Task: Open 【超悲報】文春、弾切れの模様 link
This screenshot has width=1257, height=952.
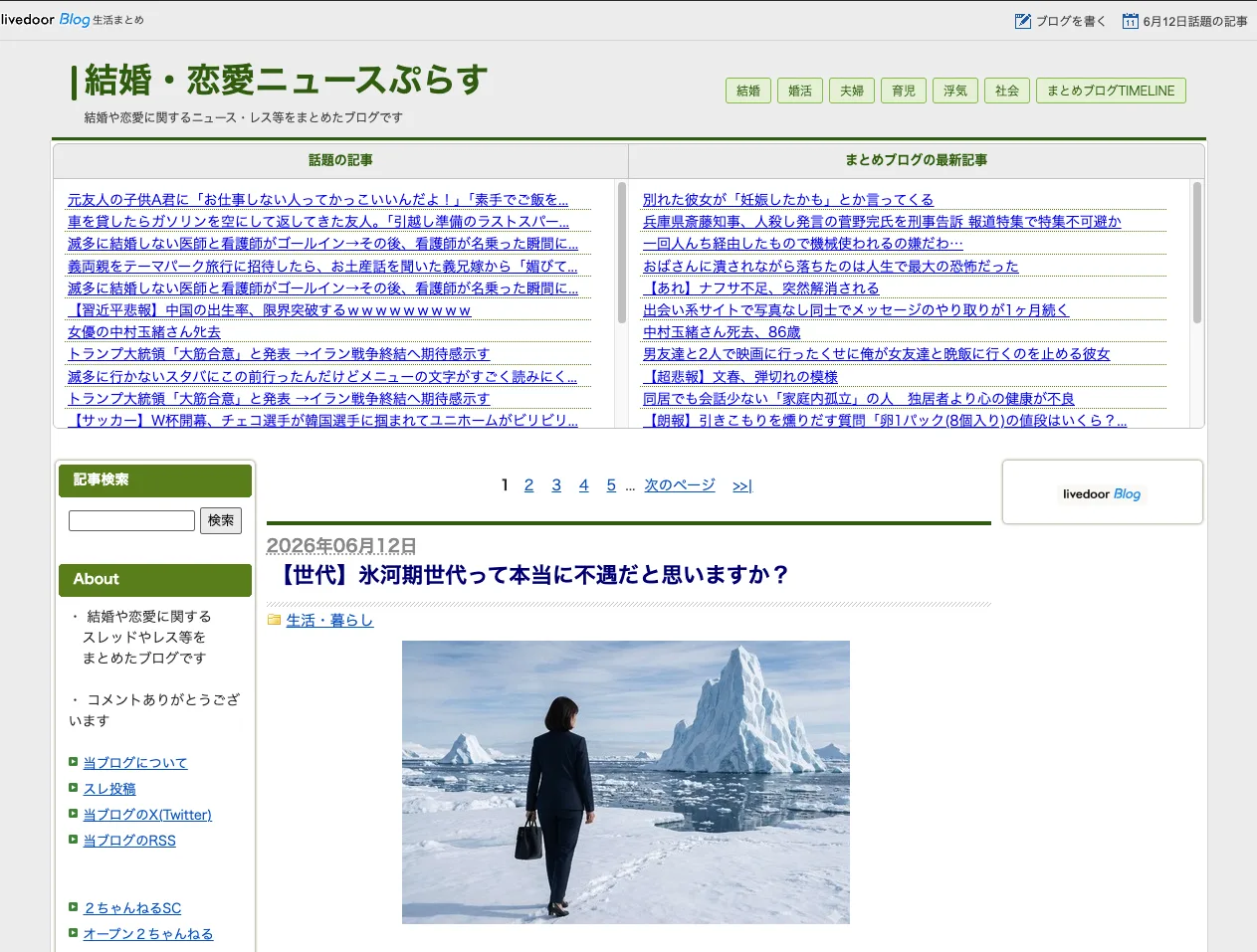Action: click(x=740, y=376)
